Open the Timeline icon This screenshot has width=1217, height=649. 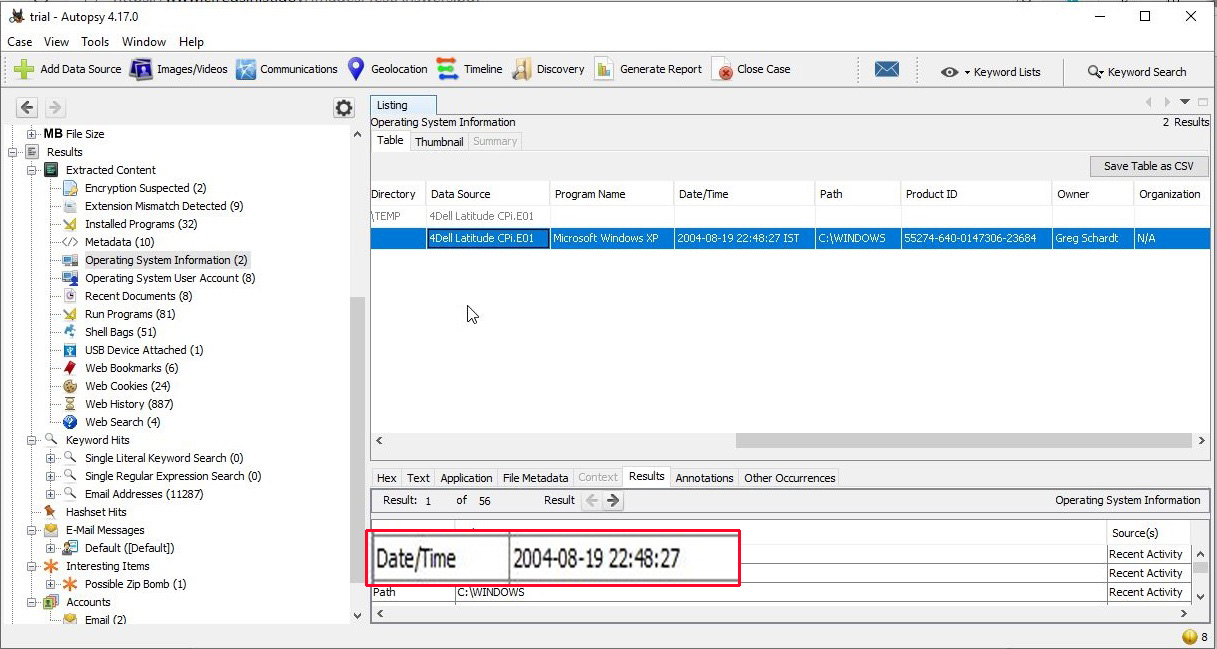tap(447, 69)
